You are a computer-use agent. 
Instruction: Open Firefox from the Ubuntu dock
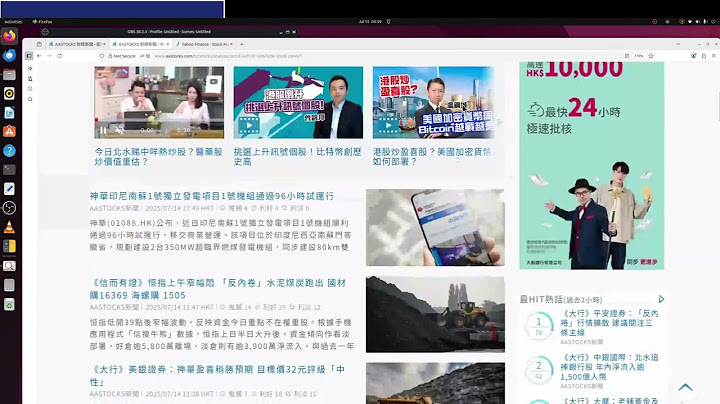click(9, 36)
